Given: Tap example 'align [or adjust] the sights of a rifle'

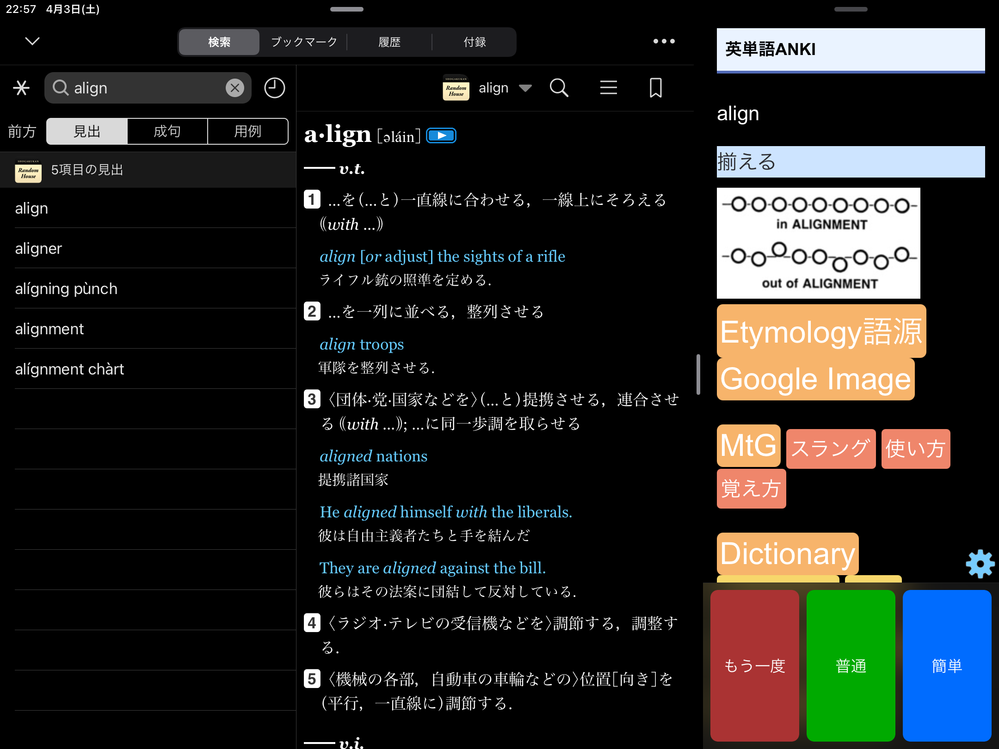Looking at the screenshot, I should 442,256.
